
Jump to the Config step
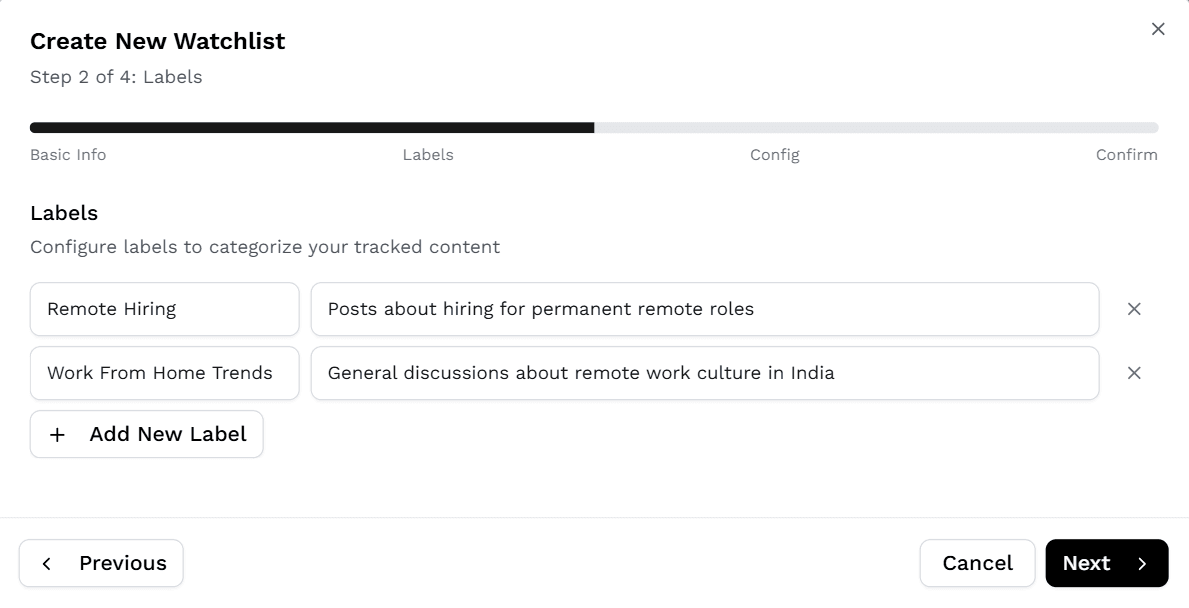tap(775, 155)
